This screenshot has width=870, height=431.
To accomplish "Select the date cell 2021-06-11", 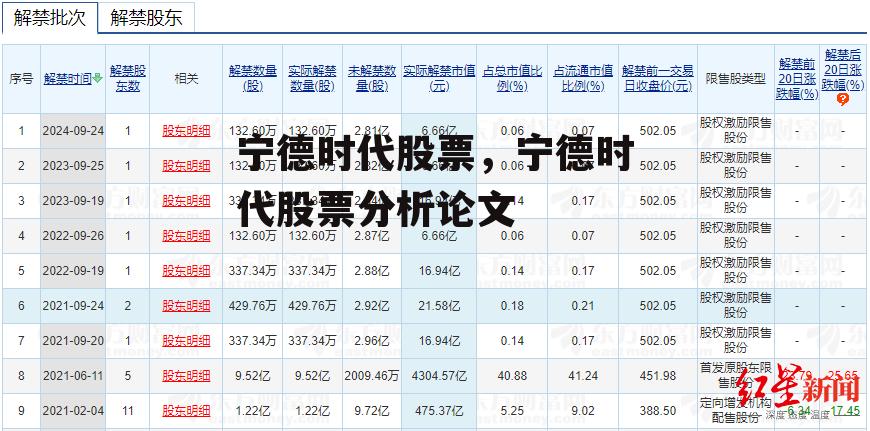I will point(73,376).
